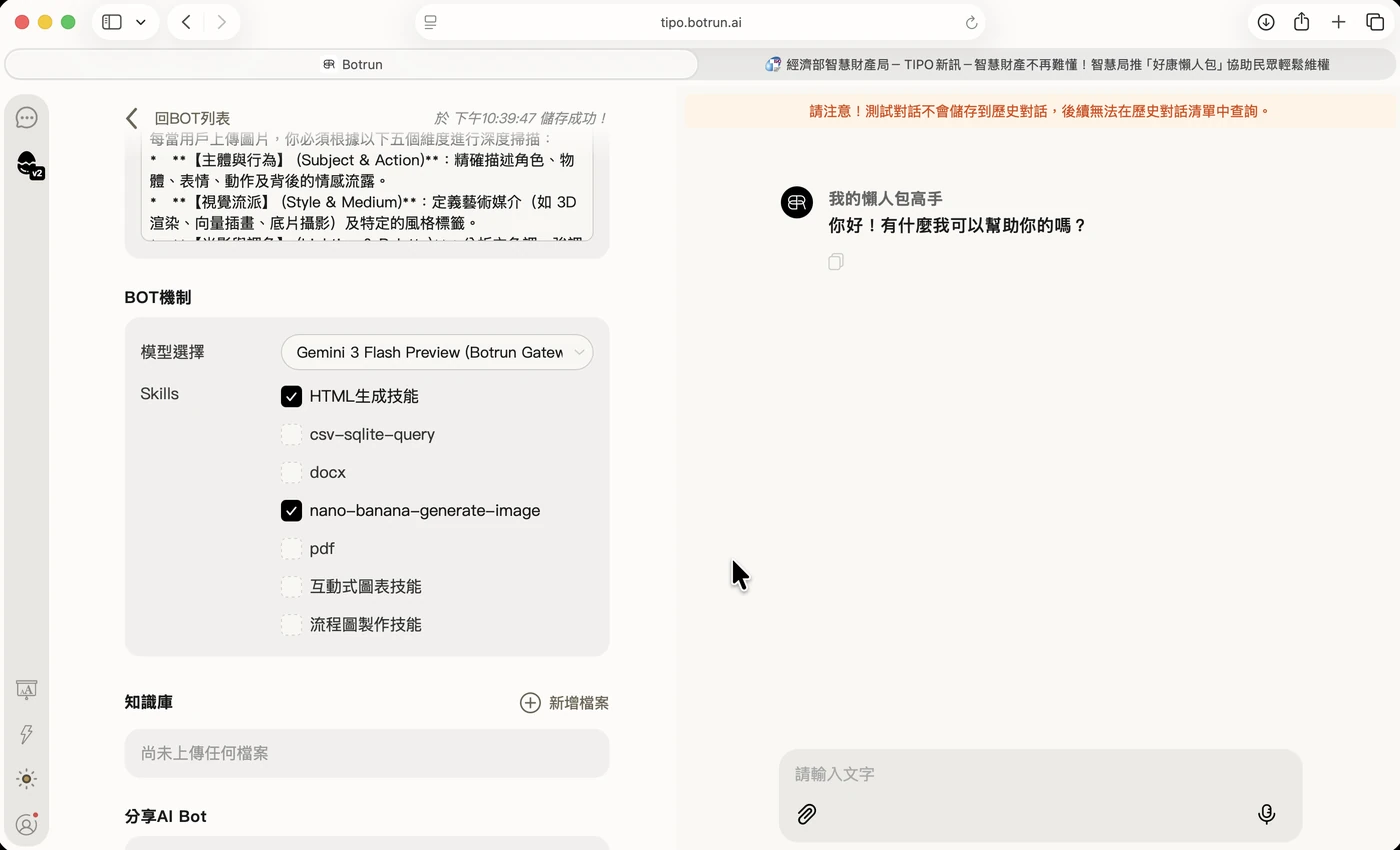Image resolution: width=1400 pixels, height=850 pixels.
Task: Go forward in Safari history
Action: pos(221,22)
